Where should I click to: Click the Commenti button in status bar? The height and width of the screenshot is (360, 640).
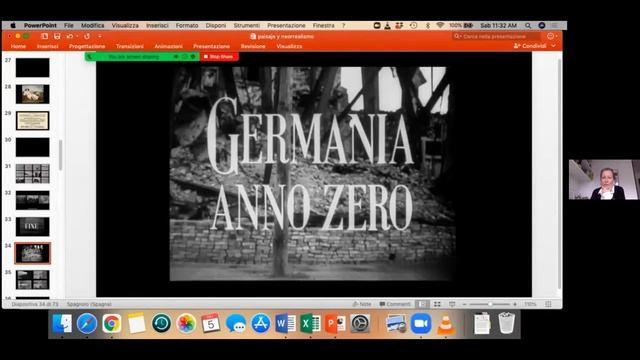[x=395, y=304]
